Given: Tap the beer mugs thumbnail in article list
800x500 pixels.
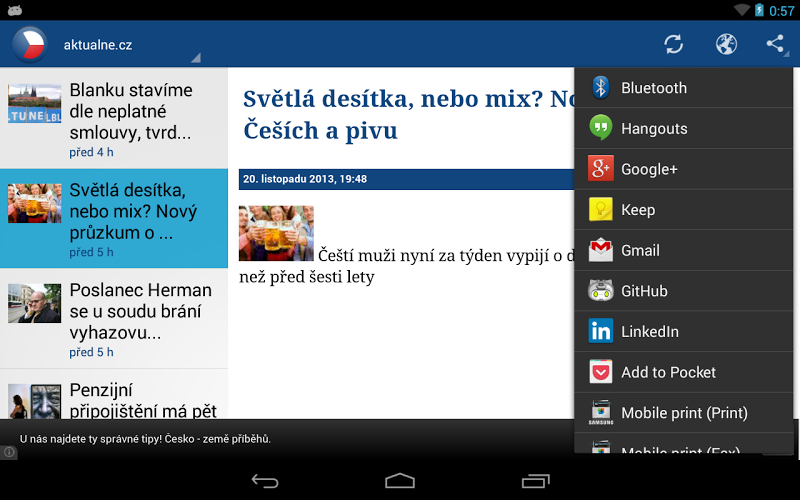Looking at the screenshot, I should (34, 203).
